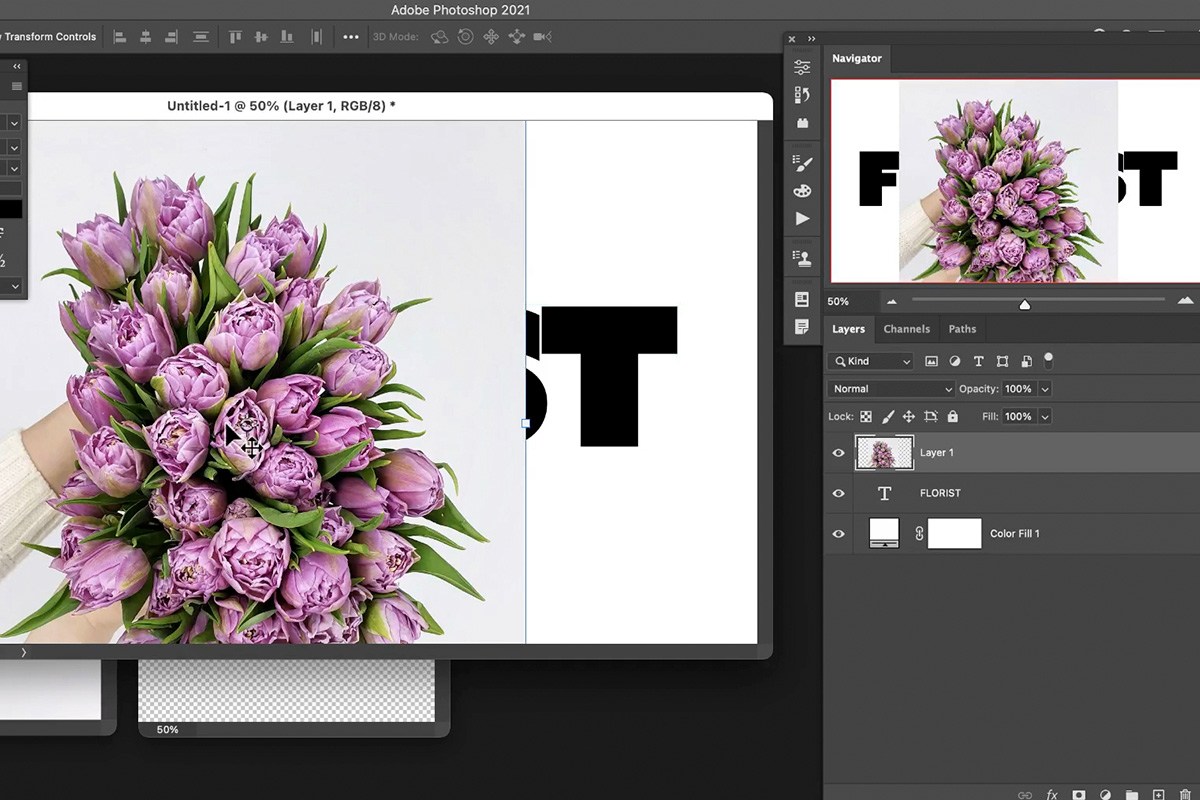Viewport: 1200px width, 800px height.
Task: Select the 3D orbit camera icon
Action: tap(439, 37)
